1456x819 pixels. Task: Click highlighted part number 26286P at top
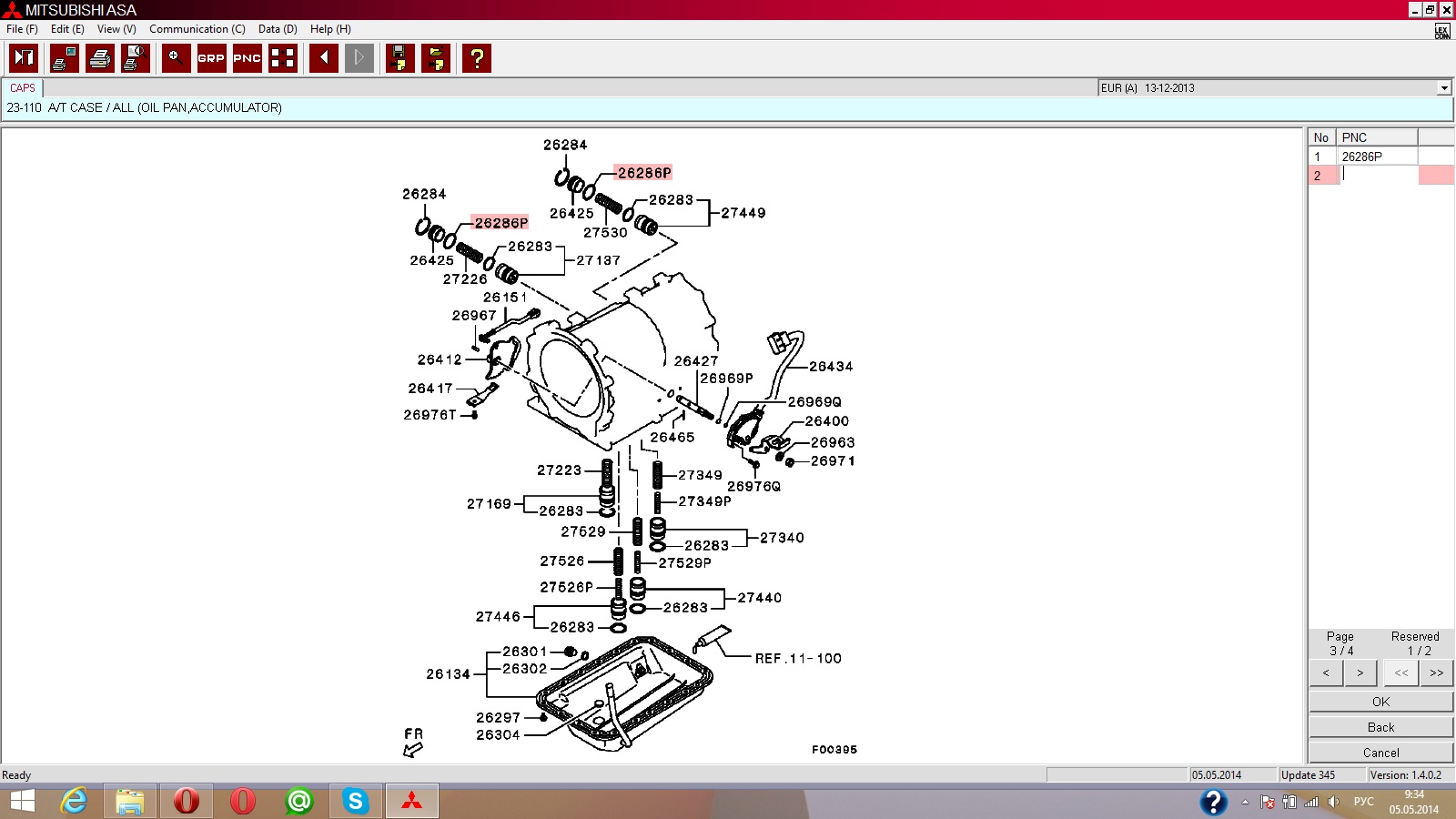click(644, 173)
